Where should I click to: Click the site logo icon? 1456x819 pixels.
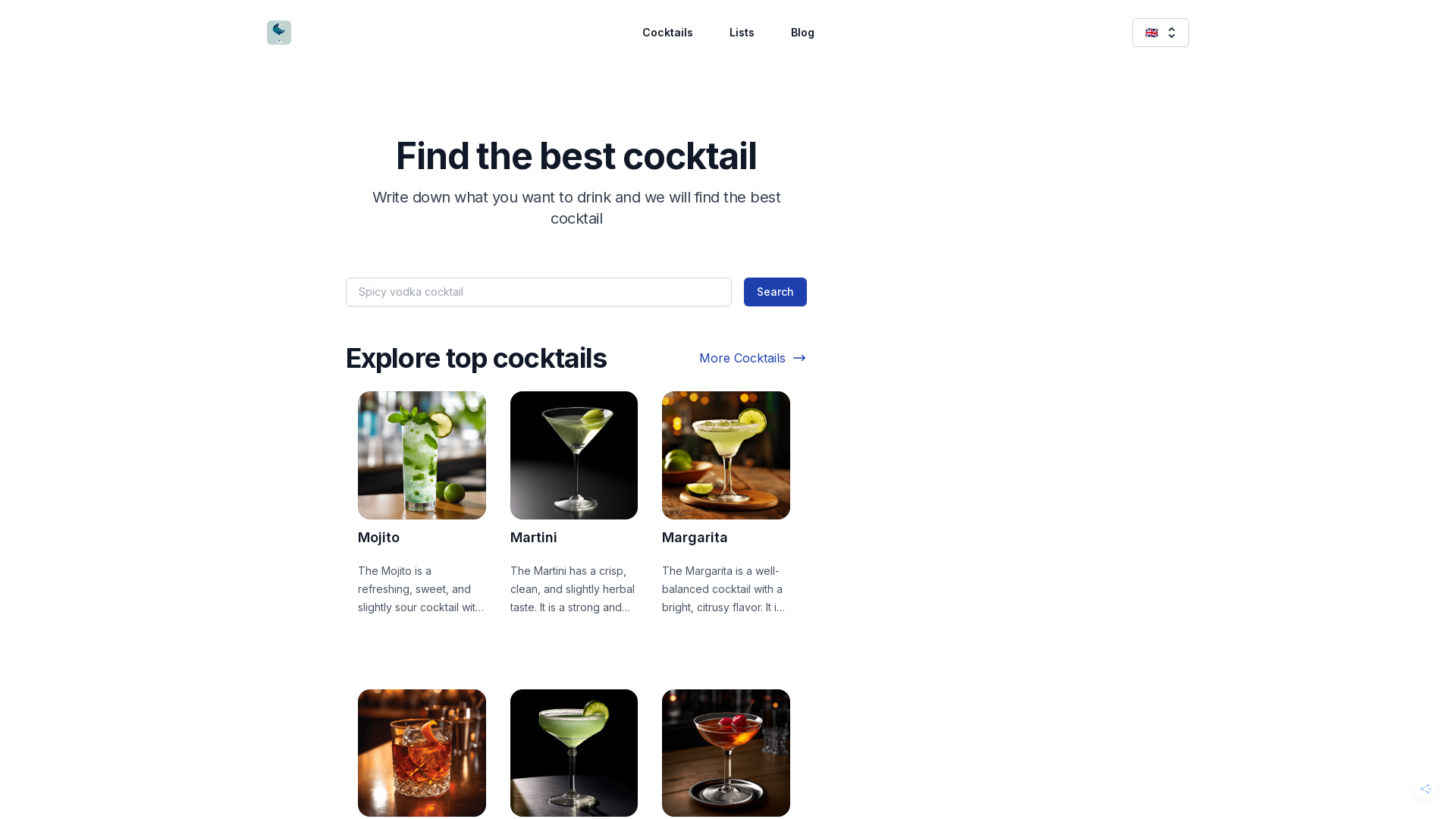pos(279,33)
